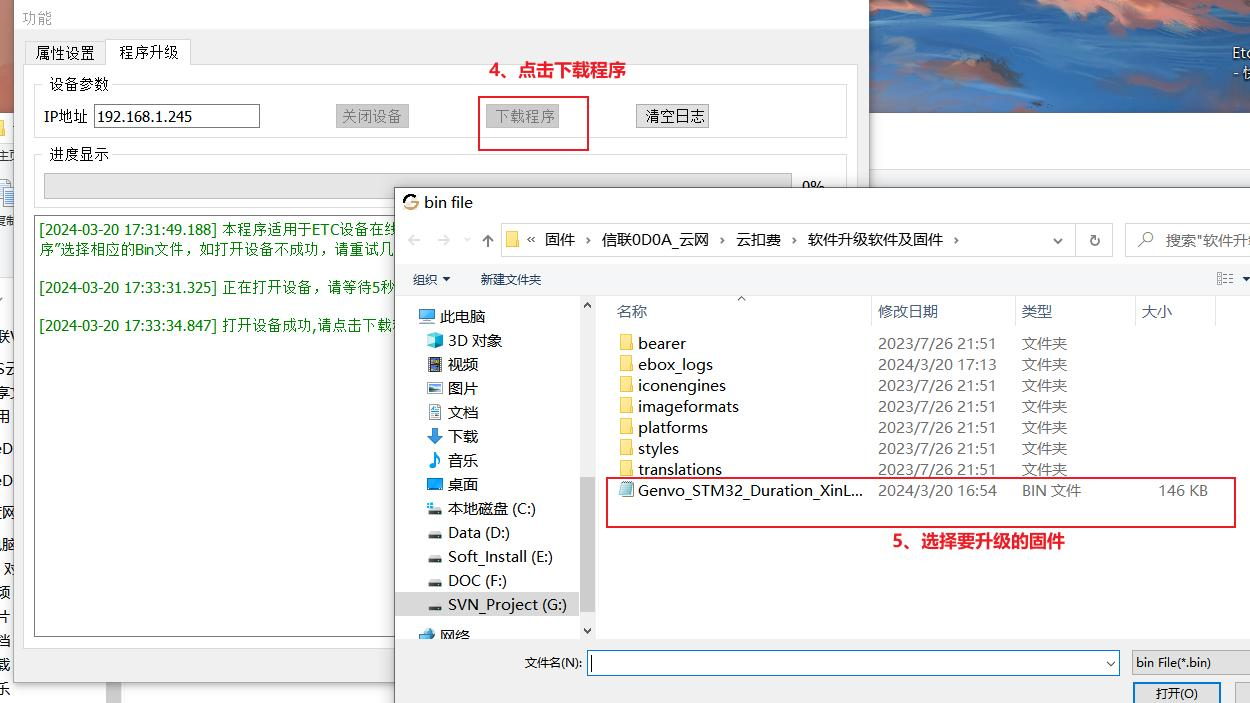The image size is (1250, 703).
Task: Sort by 修改日期 column header
Action: pyautogui.click(x=908, y=312)
